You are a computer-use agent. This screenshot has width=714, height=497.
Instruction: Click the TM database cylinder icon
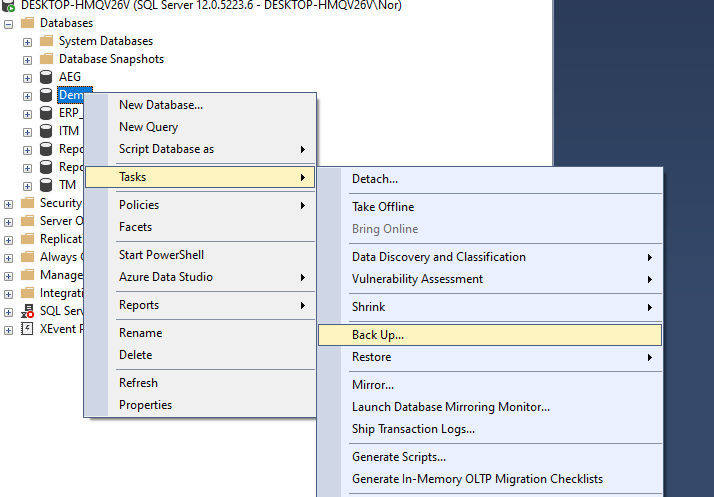45,185
